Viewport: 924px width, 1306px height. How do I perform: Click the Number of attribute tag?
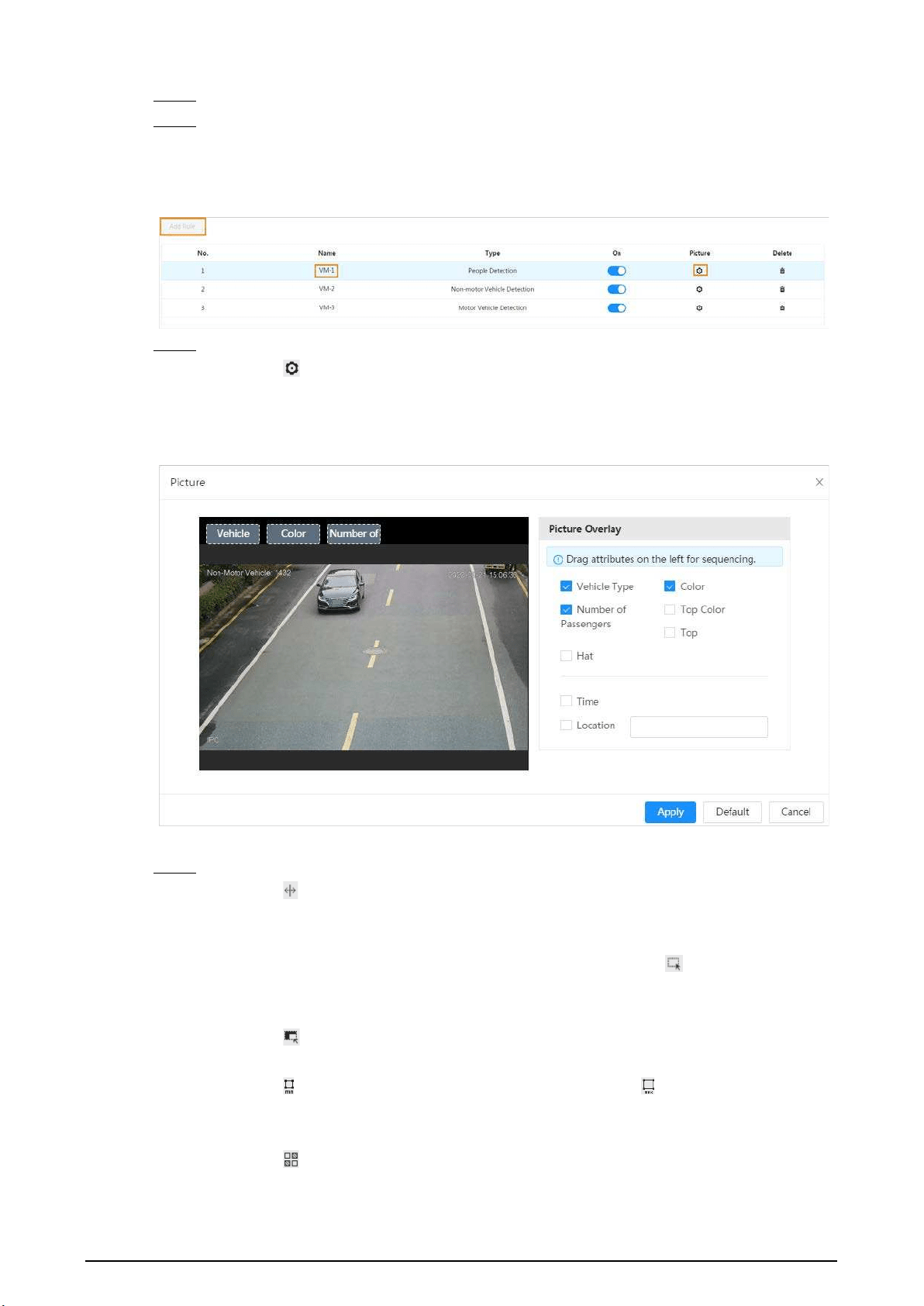(x=353, y=533)
